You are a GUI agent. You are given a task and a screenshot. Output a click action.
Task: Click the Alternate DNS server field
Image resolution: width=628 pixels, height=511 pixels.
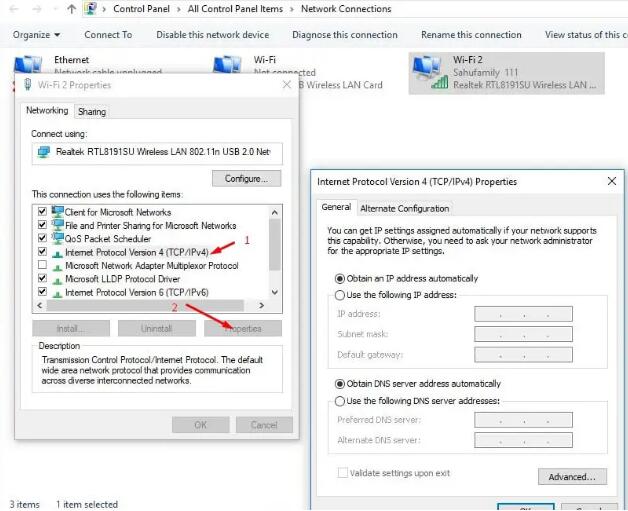point(523,440)
